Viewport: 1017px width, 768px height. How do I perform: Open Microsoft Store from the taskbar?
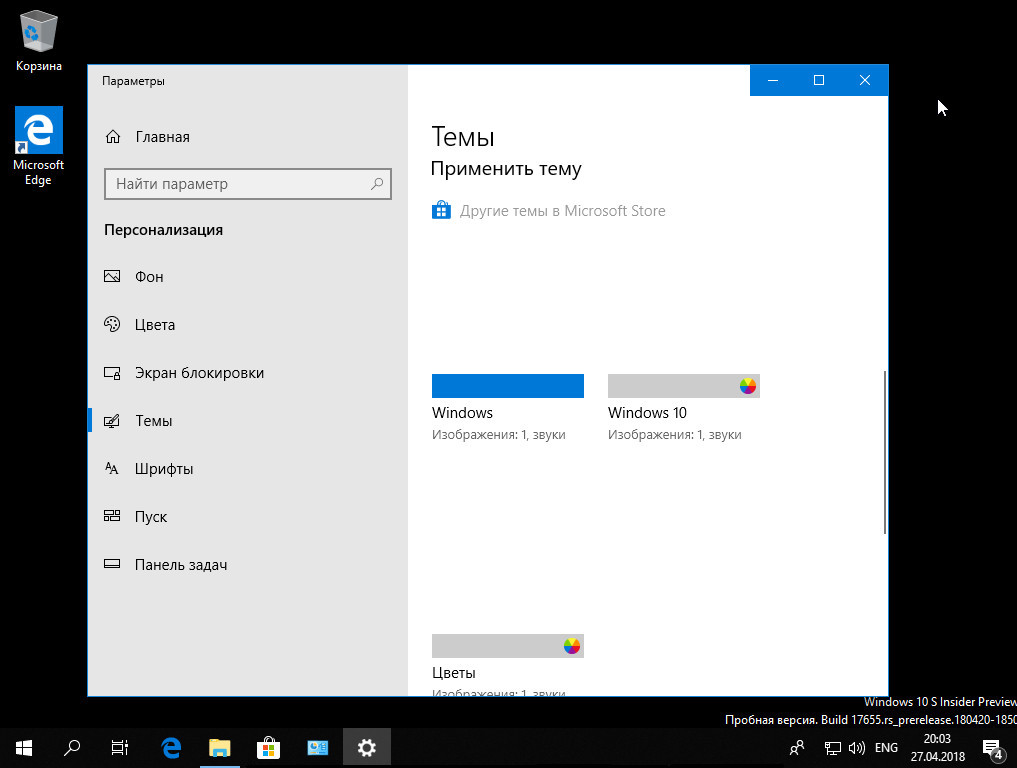click(x=269, y=748)
